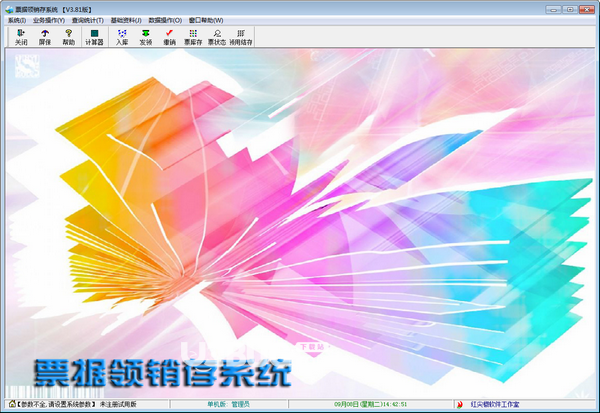Open the 业务操作(Y) menu
Screen dimensions: 600x413
[x=49, y=20]
